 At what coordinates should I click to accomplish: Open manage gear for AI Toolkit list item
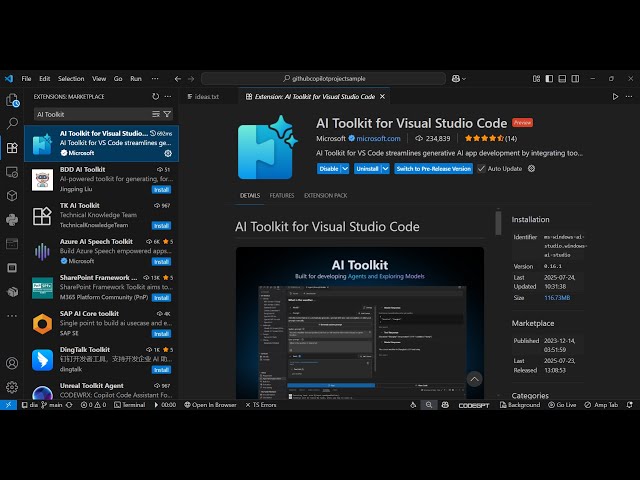click(x=168, y=153)
